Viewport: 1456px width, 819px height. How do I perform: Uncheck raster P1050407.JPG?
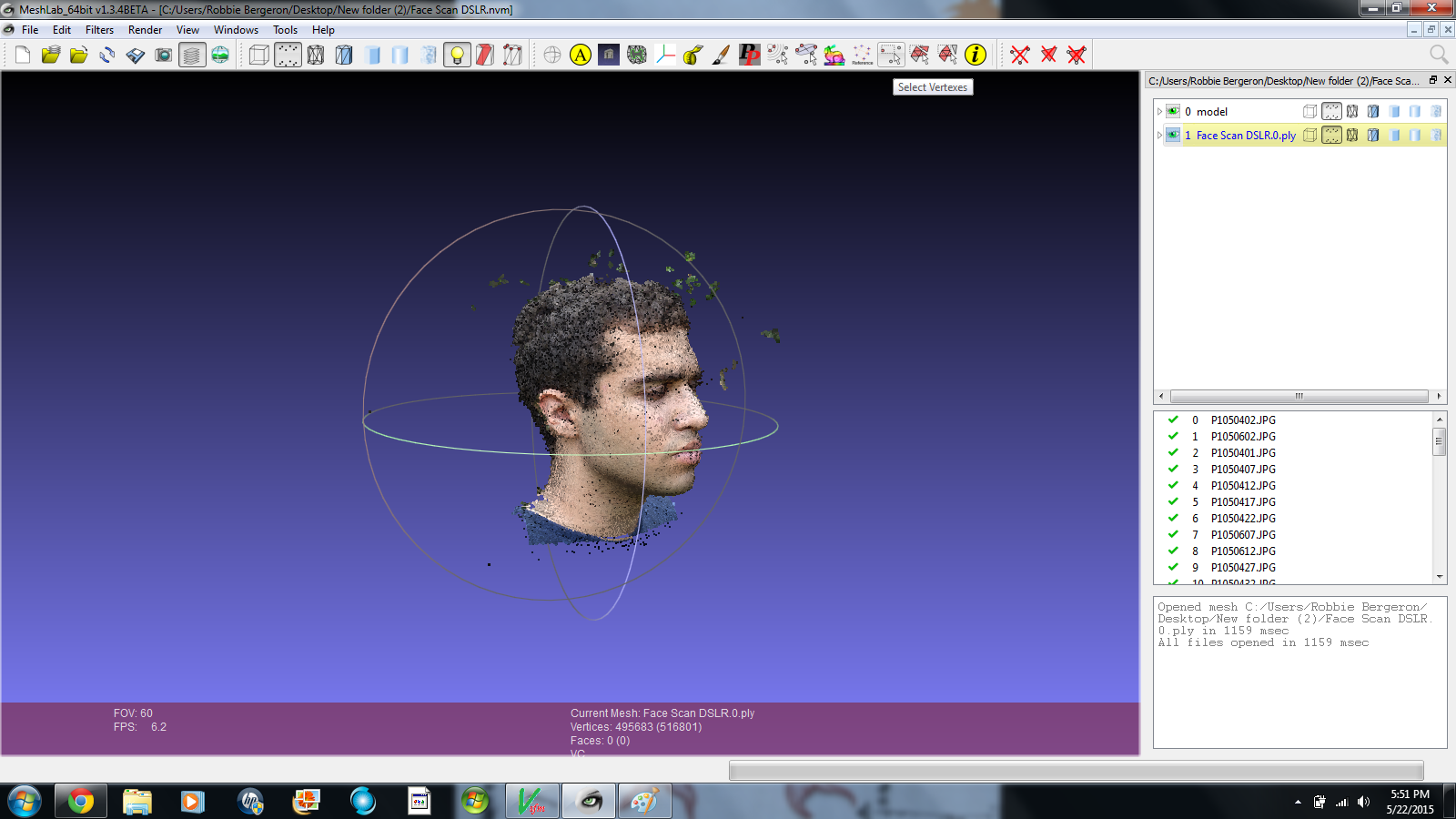pos(1173,469)
